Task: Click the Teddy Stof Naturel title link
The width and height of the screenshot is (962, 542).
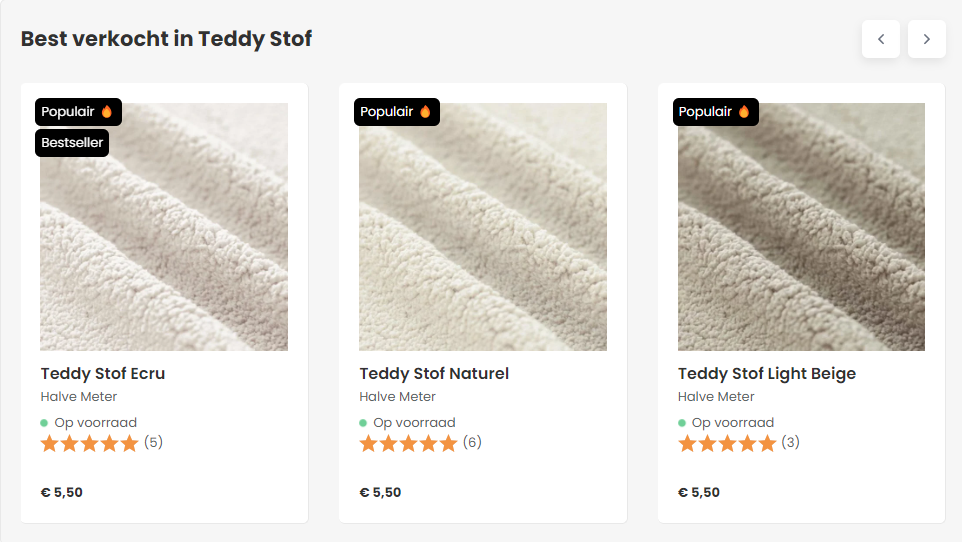Action: (x=434, y=374)
